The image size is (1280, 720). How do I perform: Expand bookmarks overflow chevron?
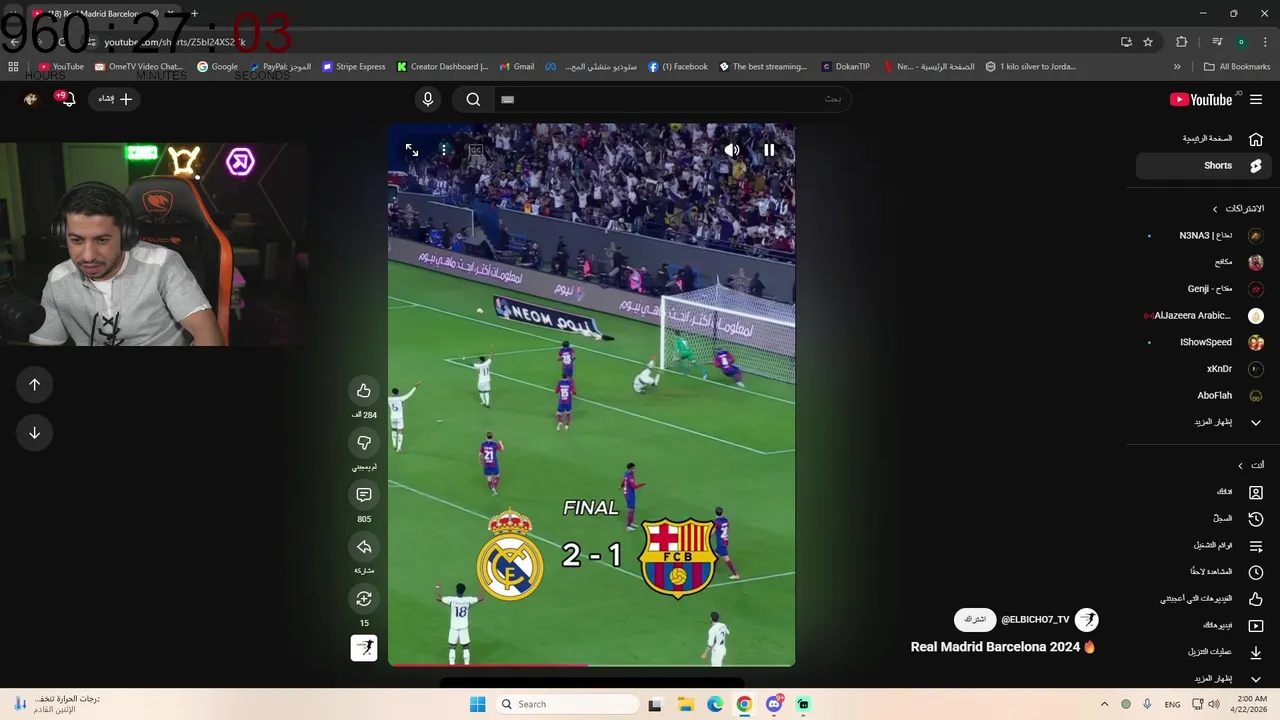coord(1177,67)
